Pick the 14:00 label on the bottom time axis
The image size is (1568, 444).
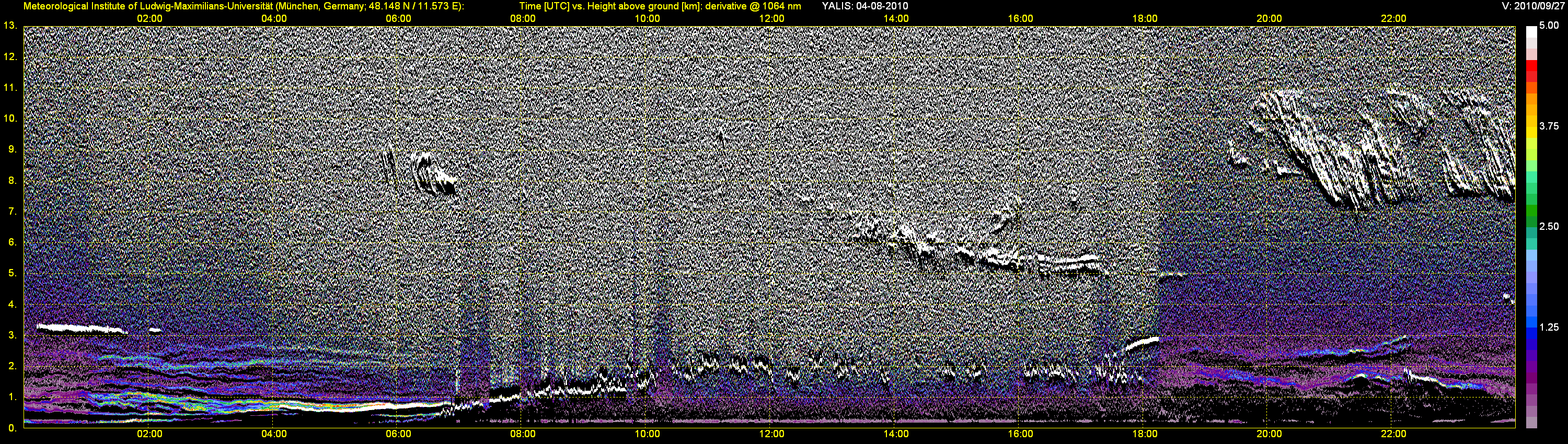point(896,434)
